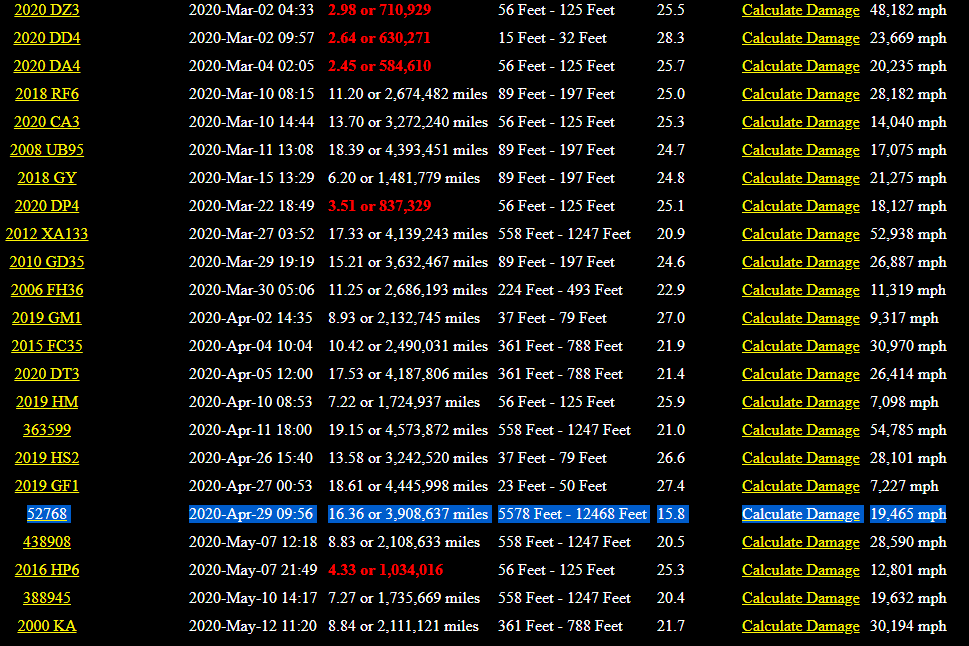Calculate Damage for 2010 GD35 row
Screen dimensions: 969x646
coord(800,262)
